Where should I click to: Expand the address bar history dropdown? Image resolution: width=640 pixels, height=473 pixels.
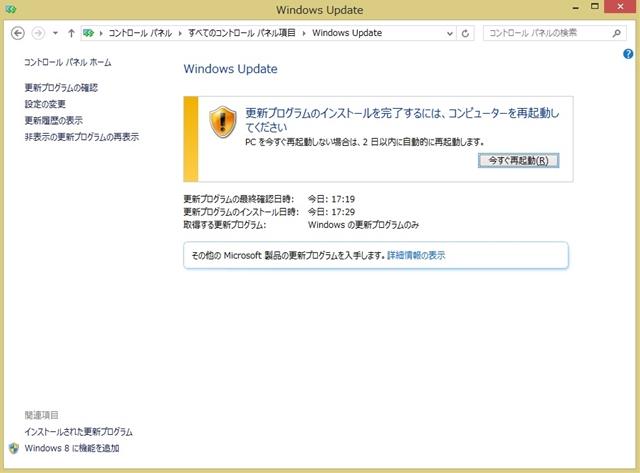(x=449, y=33)
